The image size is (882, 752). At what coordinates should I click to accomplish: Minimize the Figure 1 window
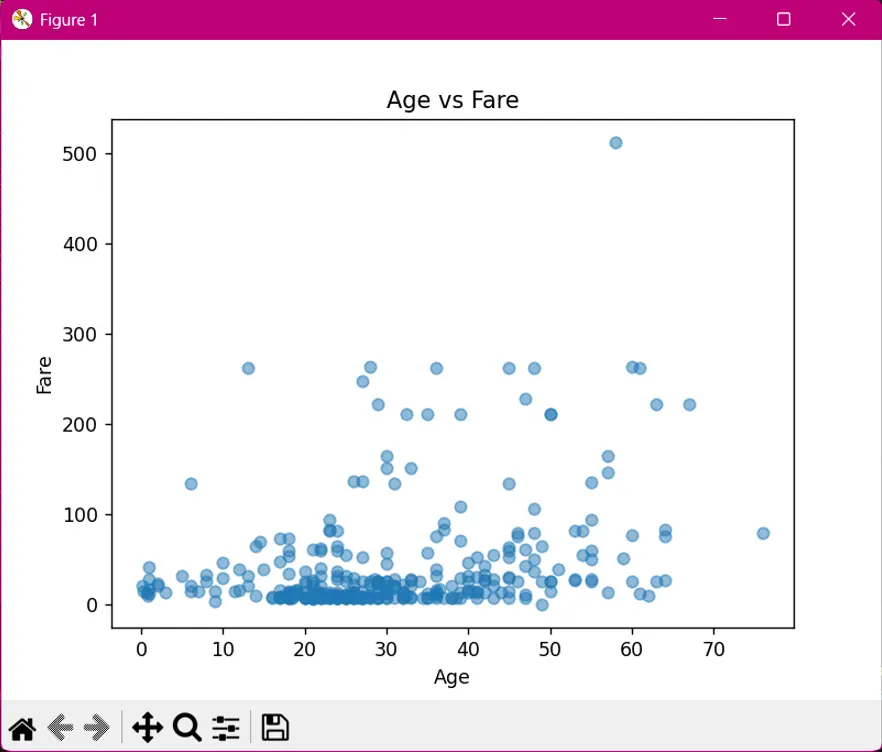719,19
